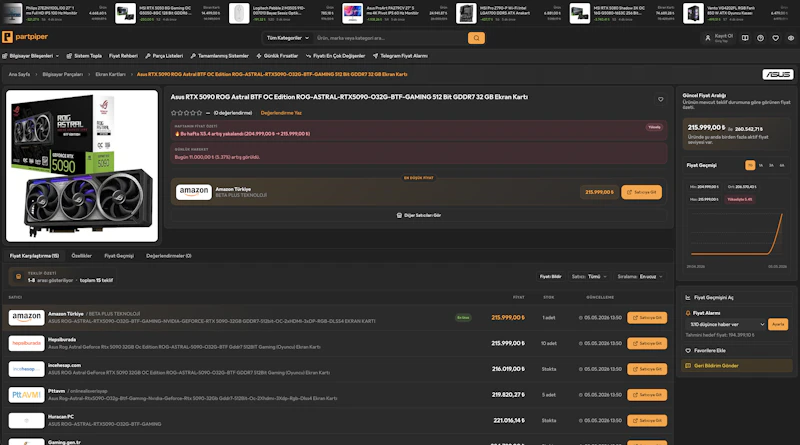Screen dimensions: 800x445
Task: Open Tamamlanmış Sistemler menu item
Action: coord(219,56)
